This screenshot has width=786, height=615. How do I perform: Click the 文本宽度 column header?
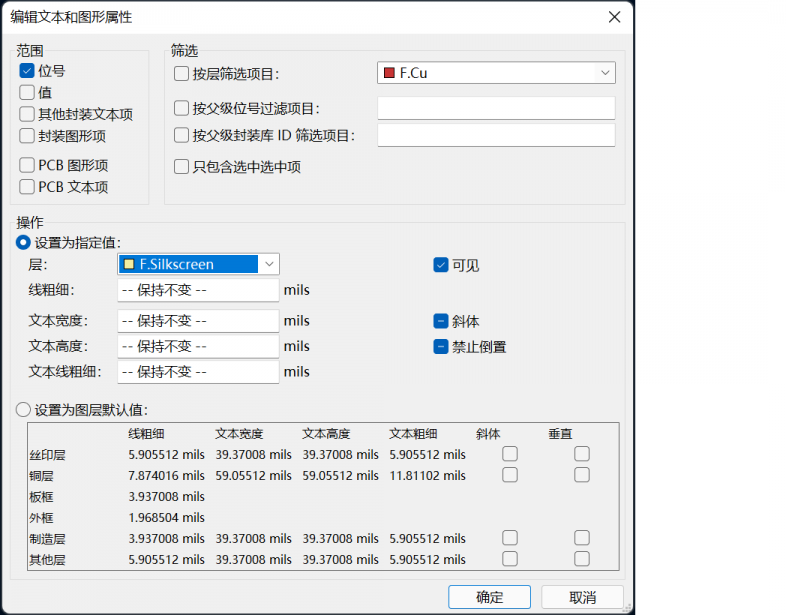tap(239, 434)
